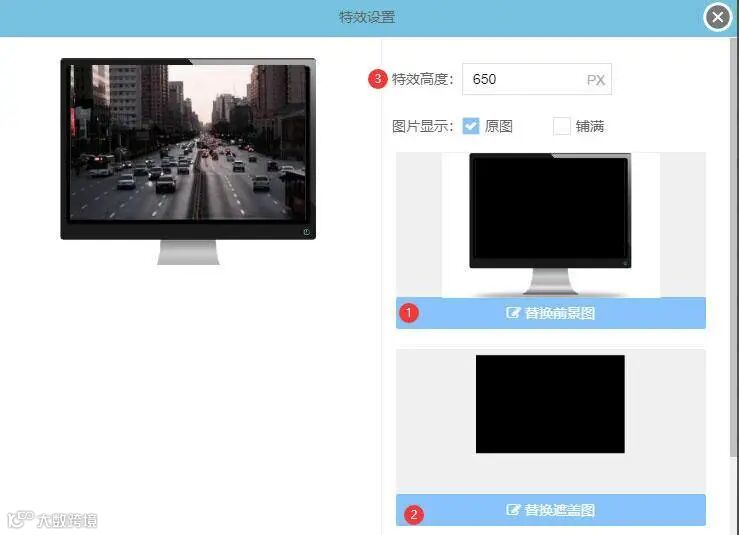Screen dimensions: 739x535
Task: Click the 图片显示 label
Action: coord(423,126)
